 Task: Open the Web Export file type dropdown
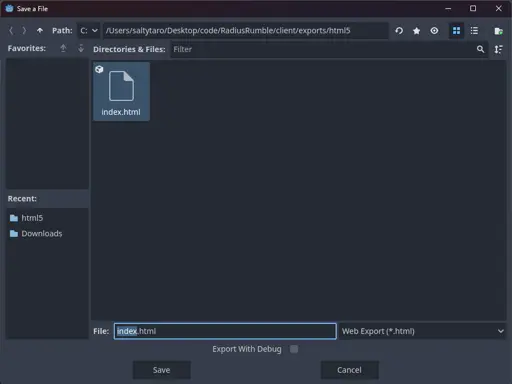(x=422, y=331)
